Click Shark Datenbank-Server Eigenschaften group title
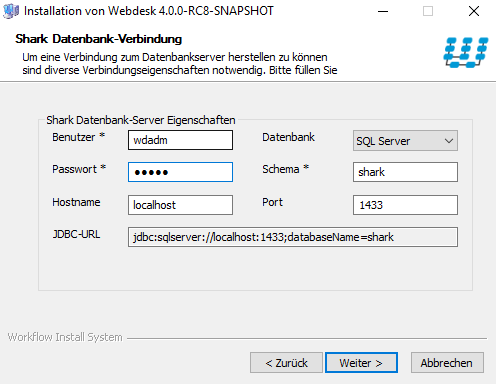 pos(141,120)
